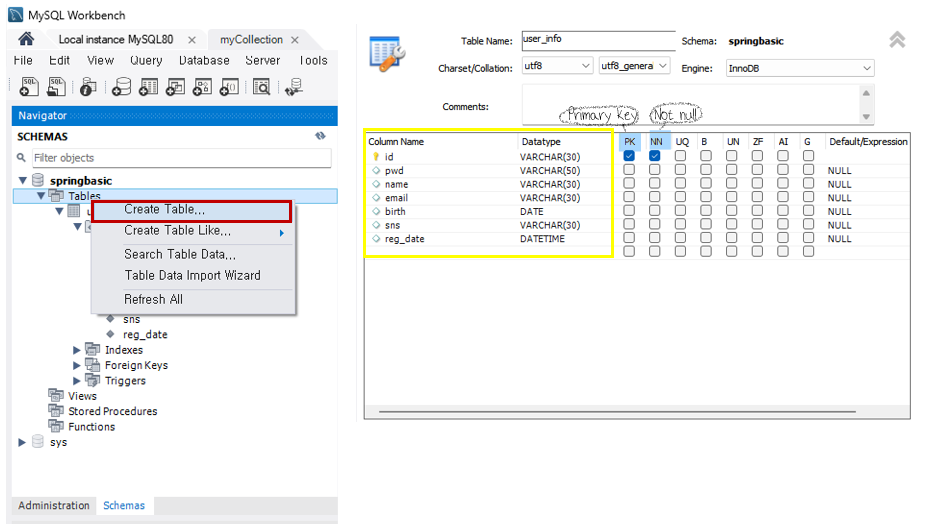The image size is (925, 530).
Task: Open the Charset utf8 dropdown
Action: point(557,66)
